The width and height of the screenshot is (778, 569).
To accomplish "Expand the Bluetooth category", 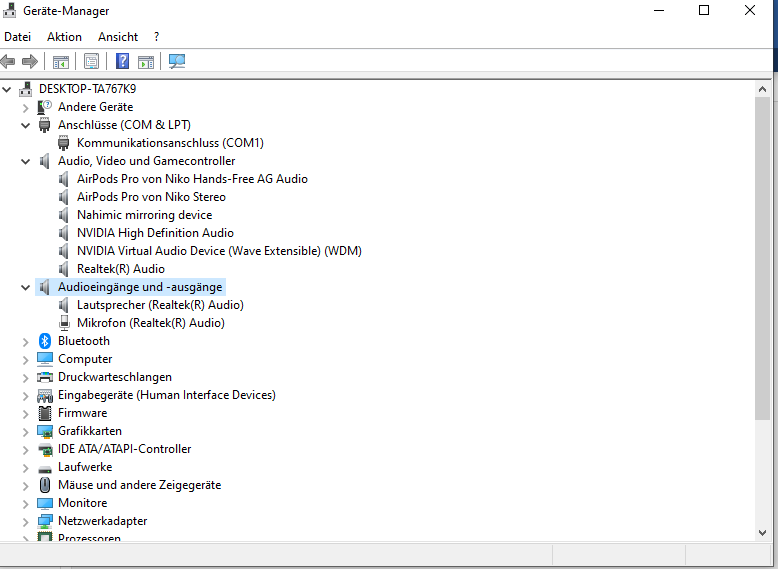I will pos(26,342).
